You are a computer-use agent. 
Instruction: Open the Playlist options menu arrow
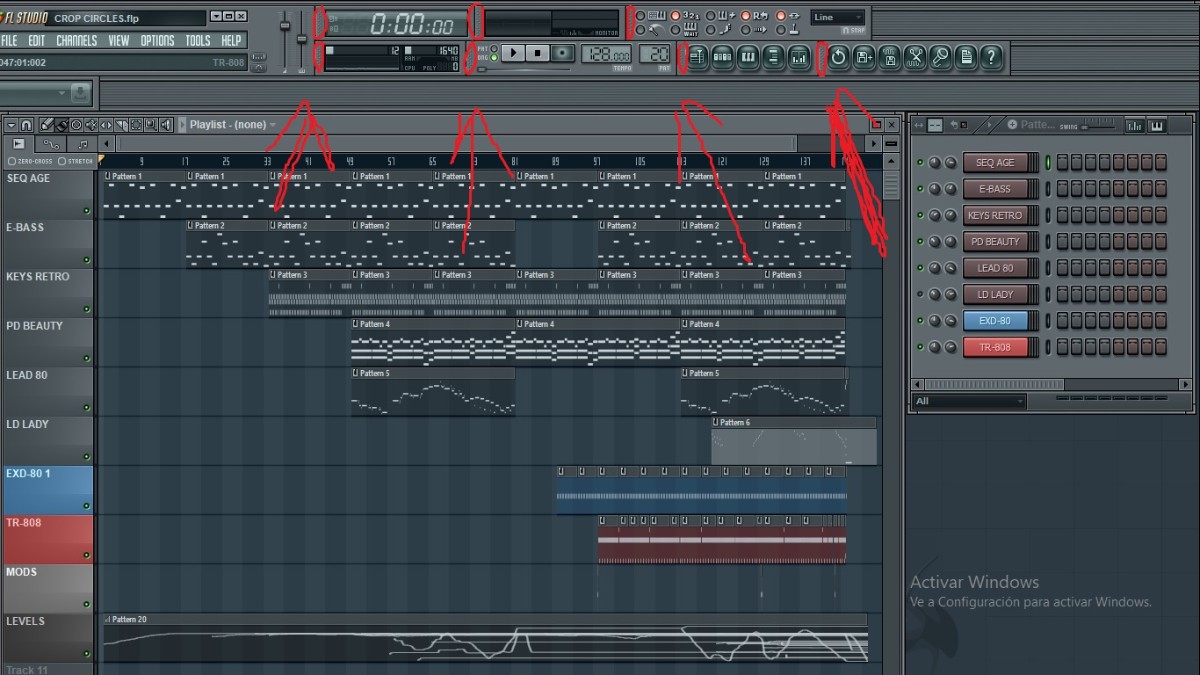click(x=11, y=125)
